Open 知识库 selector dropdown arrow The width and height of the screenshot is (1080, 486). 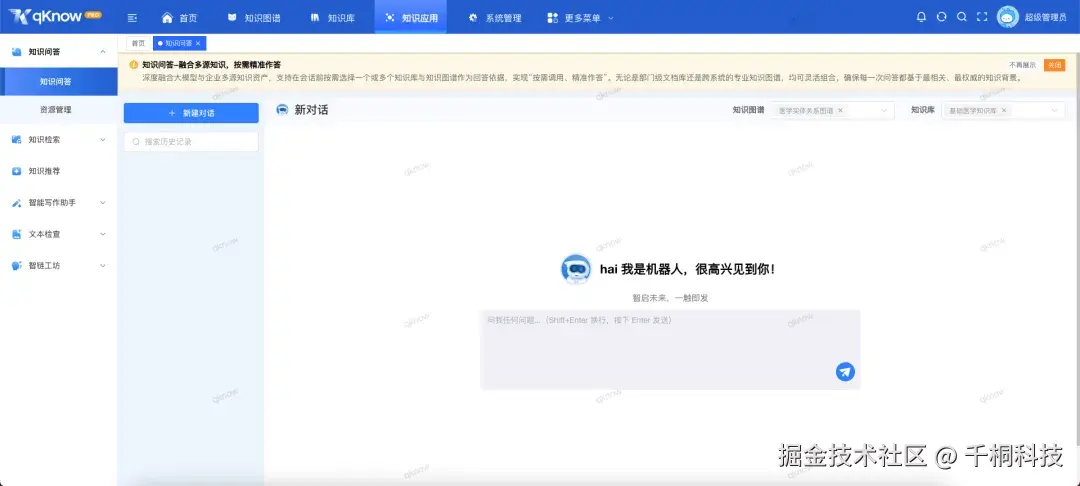(1055, 110)
